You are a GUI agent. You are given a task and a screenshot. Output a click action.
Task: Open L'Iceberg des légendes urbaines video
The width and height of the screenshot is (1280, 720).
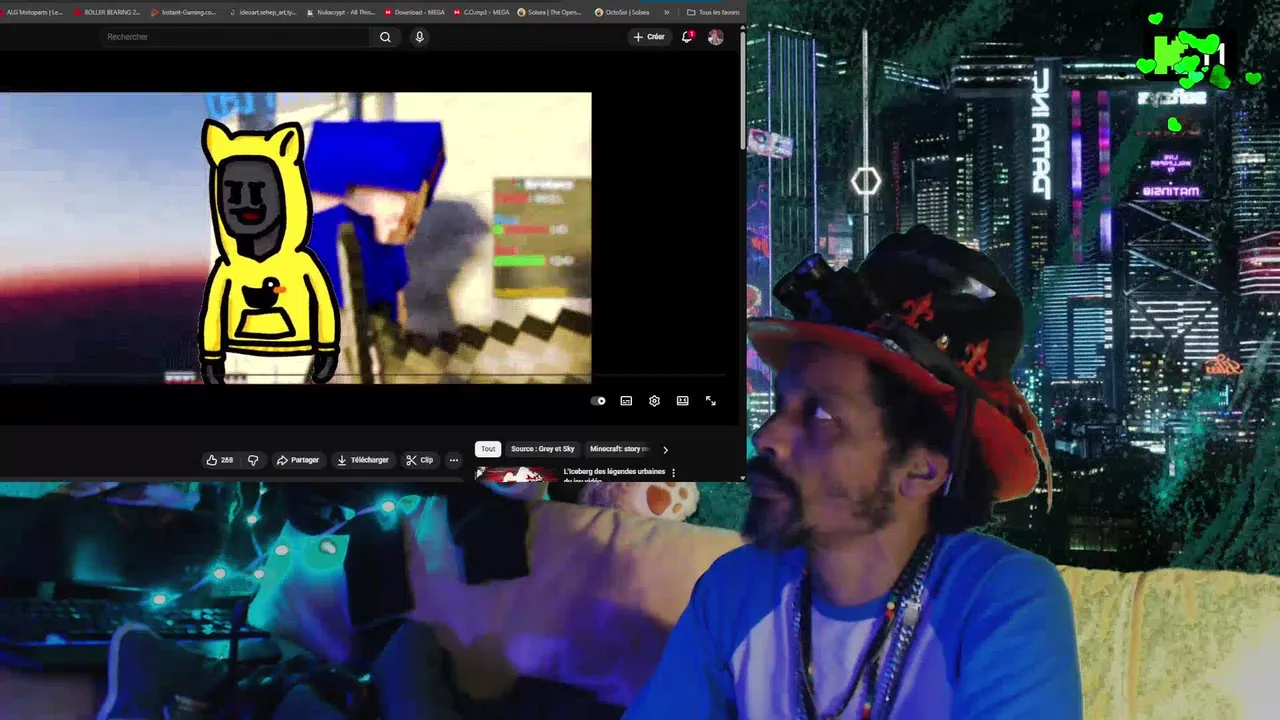click(614, 474)
